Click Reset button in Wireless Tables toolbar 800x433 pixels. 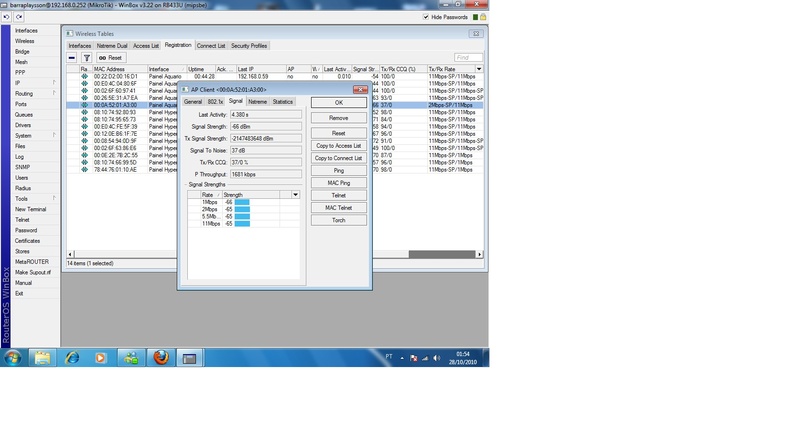click(111, 58)
